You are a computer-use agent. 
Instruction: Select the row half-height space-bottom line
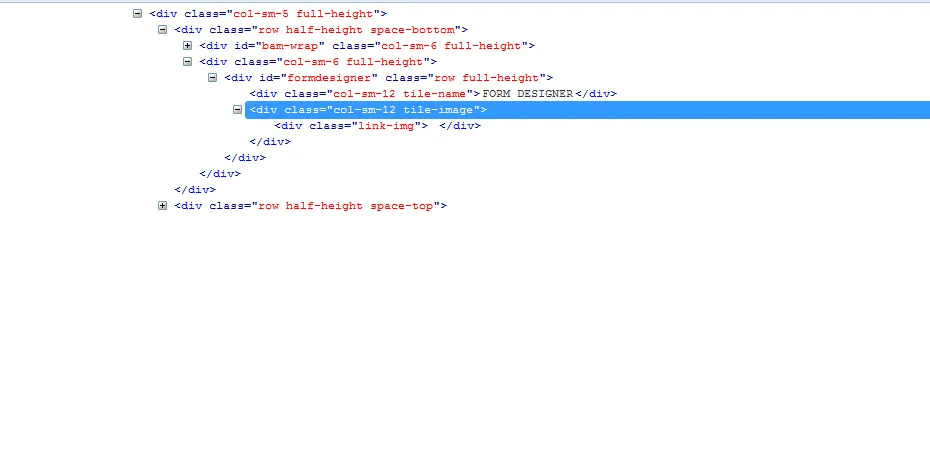click(x=321, y=30)
